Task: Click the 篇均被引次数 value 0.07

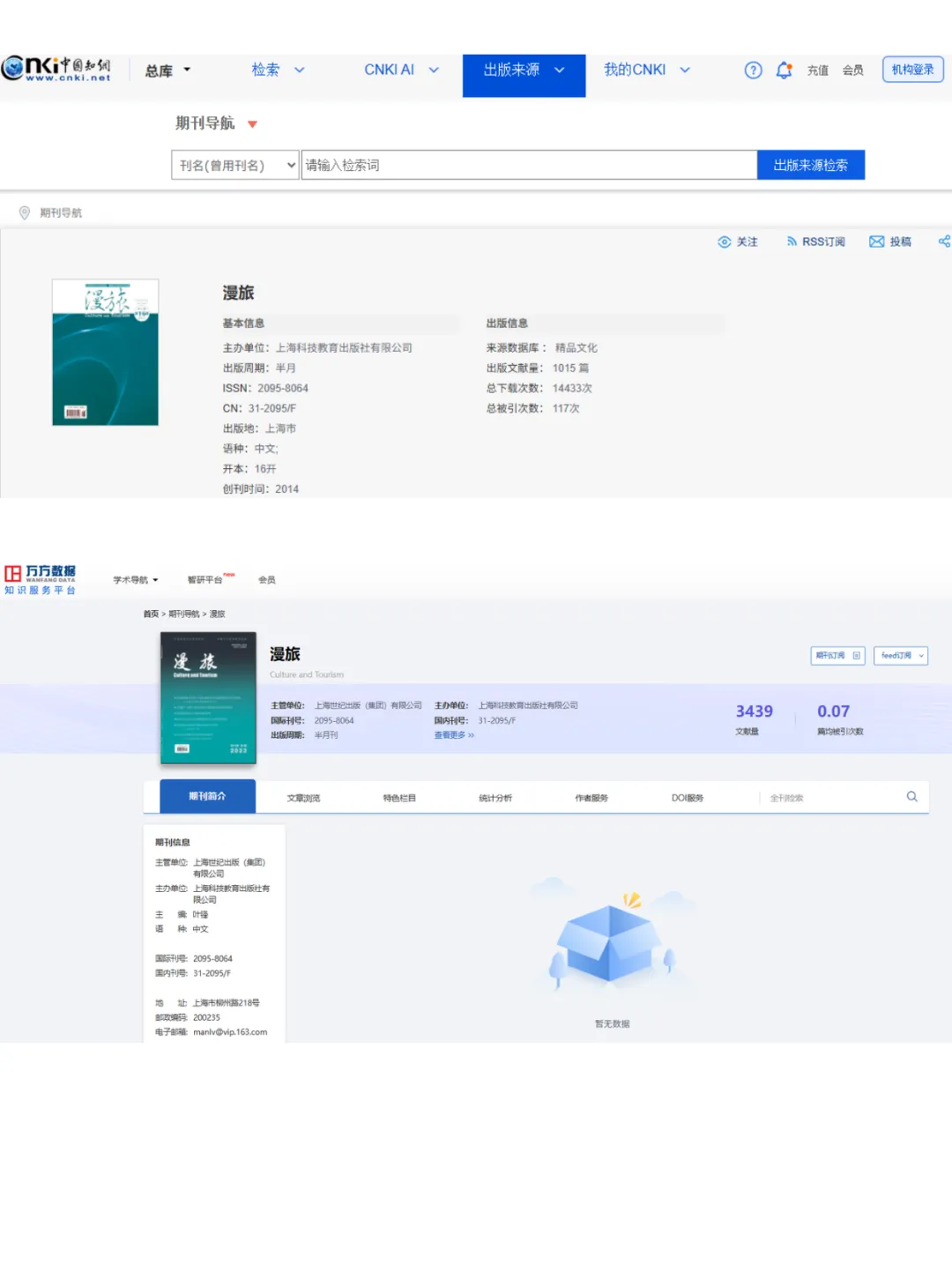Action: point(833,711)
